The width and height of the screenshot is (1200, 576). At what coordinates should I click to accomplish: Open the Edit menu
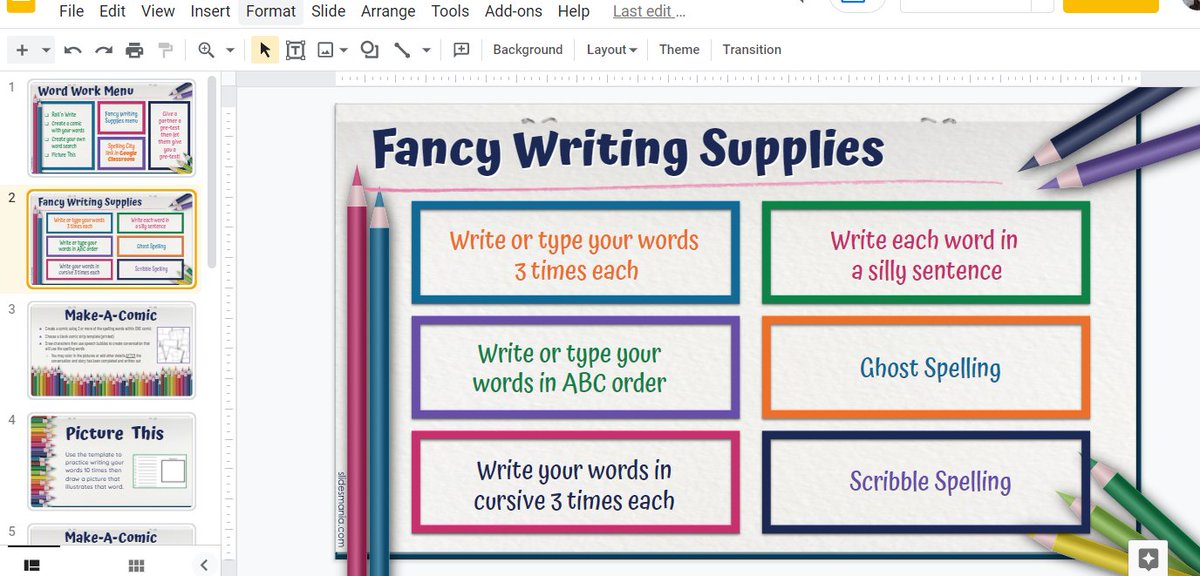(x=112, y=12)
